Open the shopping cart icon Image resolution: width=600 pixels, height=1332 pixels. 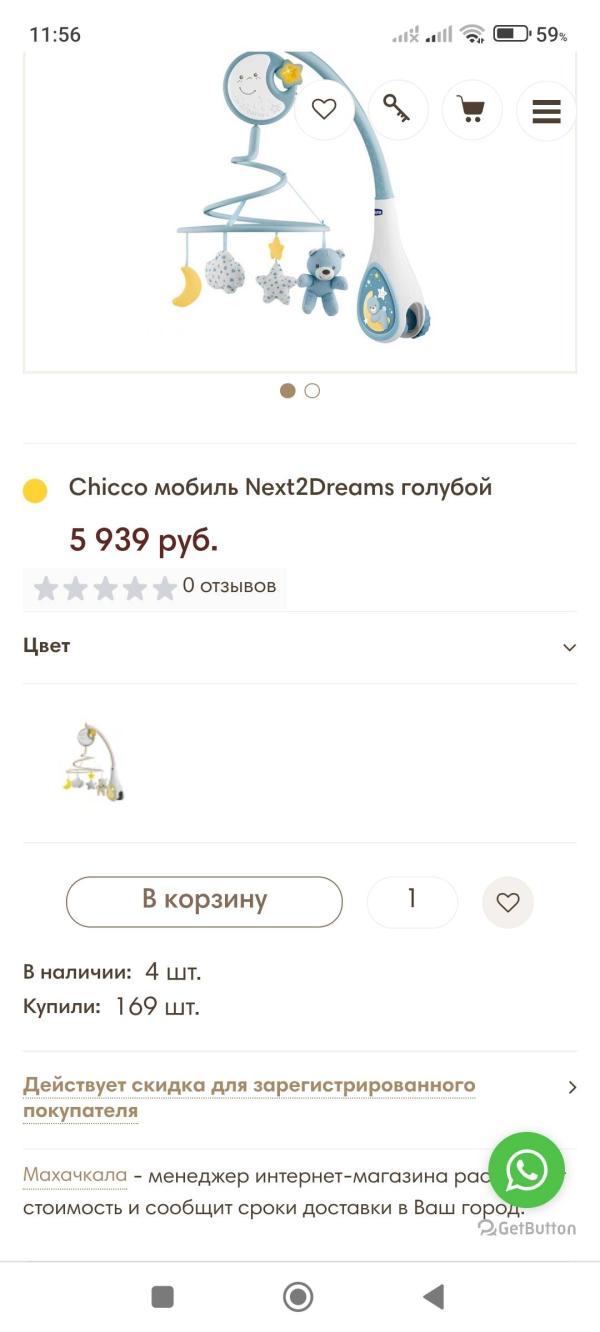472,110
